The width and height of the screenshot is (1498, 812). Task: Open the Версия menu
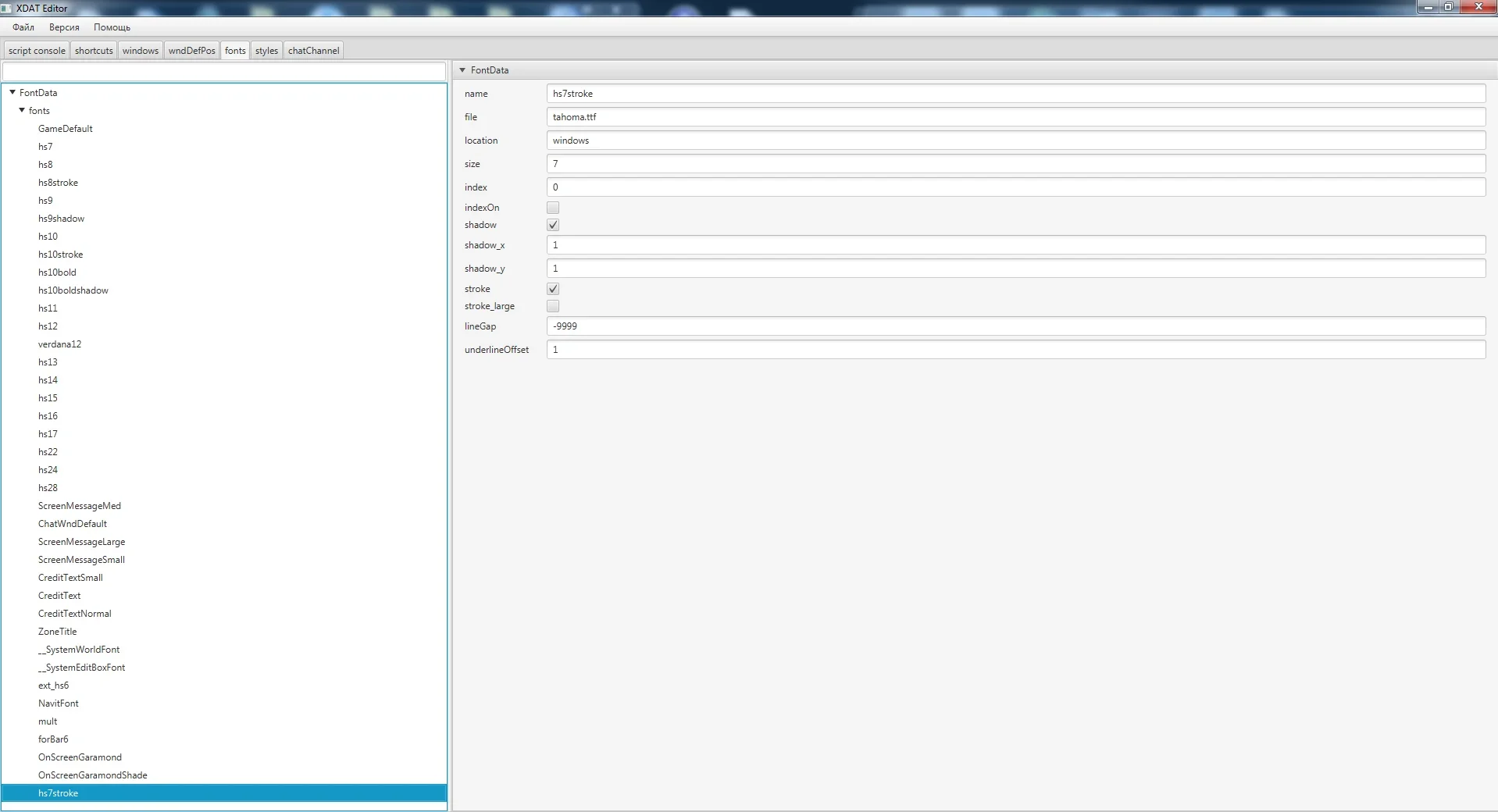click(x=64, y=27)
